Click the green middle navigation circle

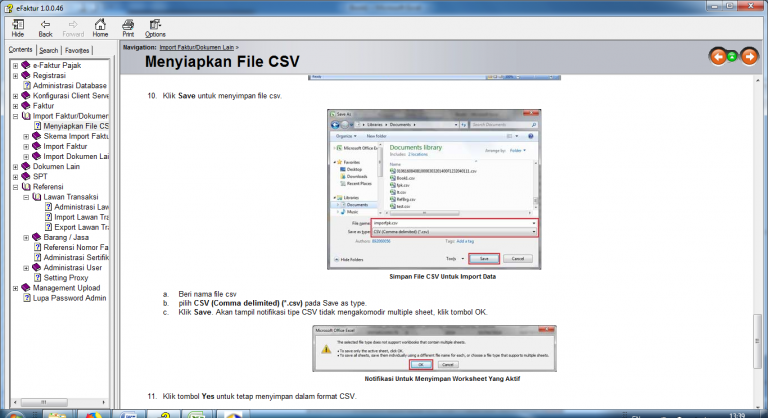tap(732, 57)
